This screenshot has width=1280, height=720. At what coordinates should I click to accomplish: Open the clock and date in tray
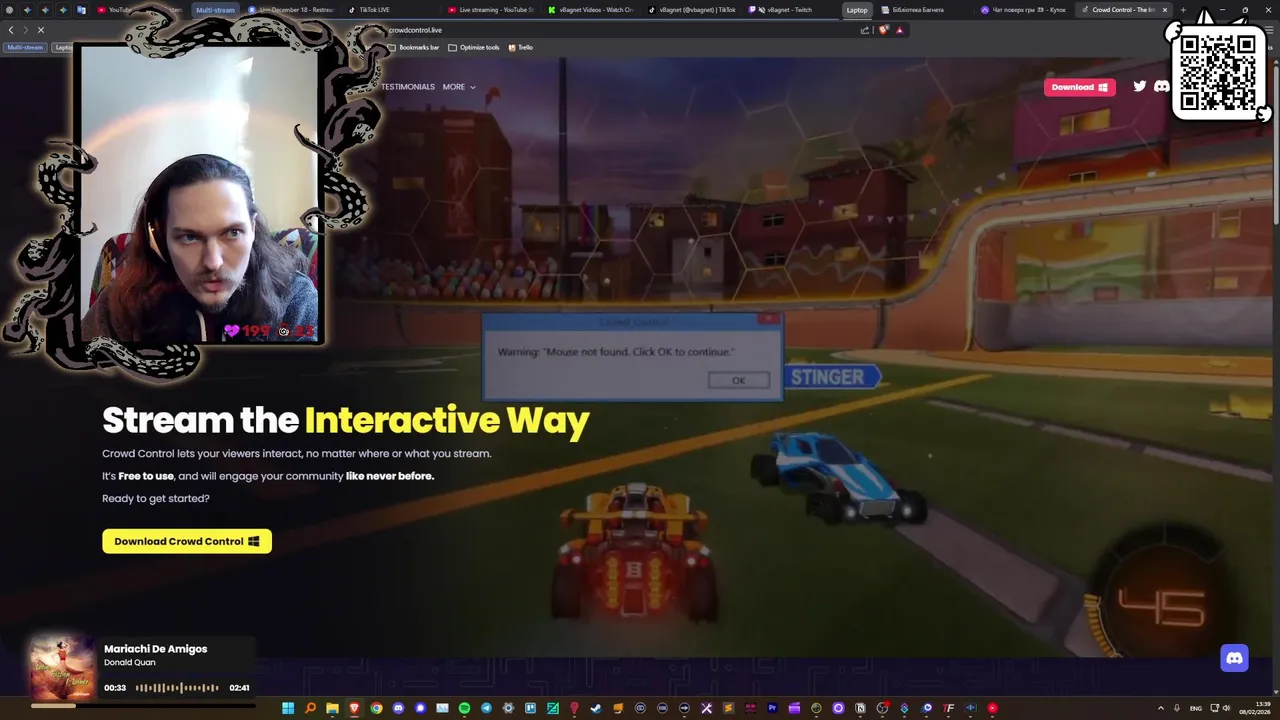1254,708
